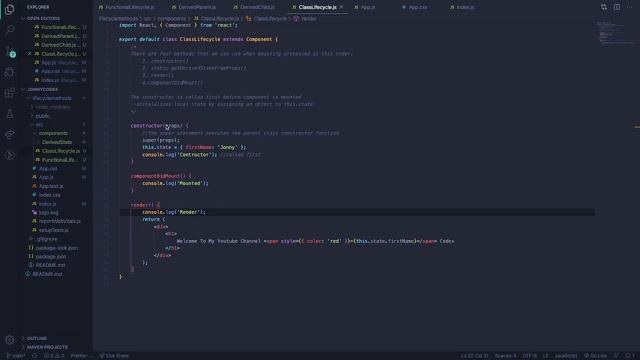640x360 pixels.
Task: Open the Live Share view in activity bar
Action: [x=9, y=134]
